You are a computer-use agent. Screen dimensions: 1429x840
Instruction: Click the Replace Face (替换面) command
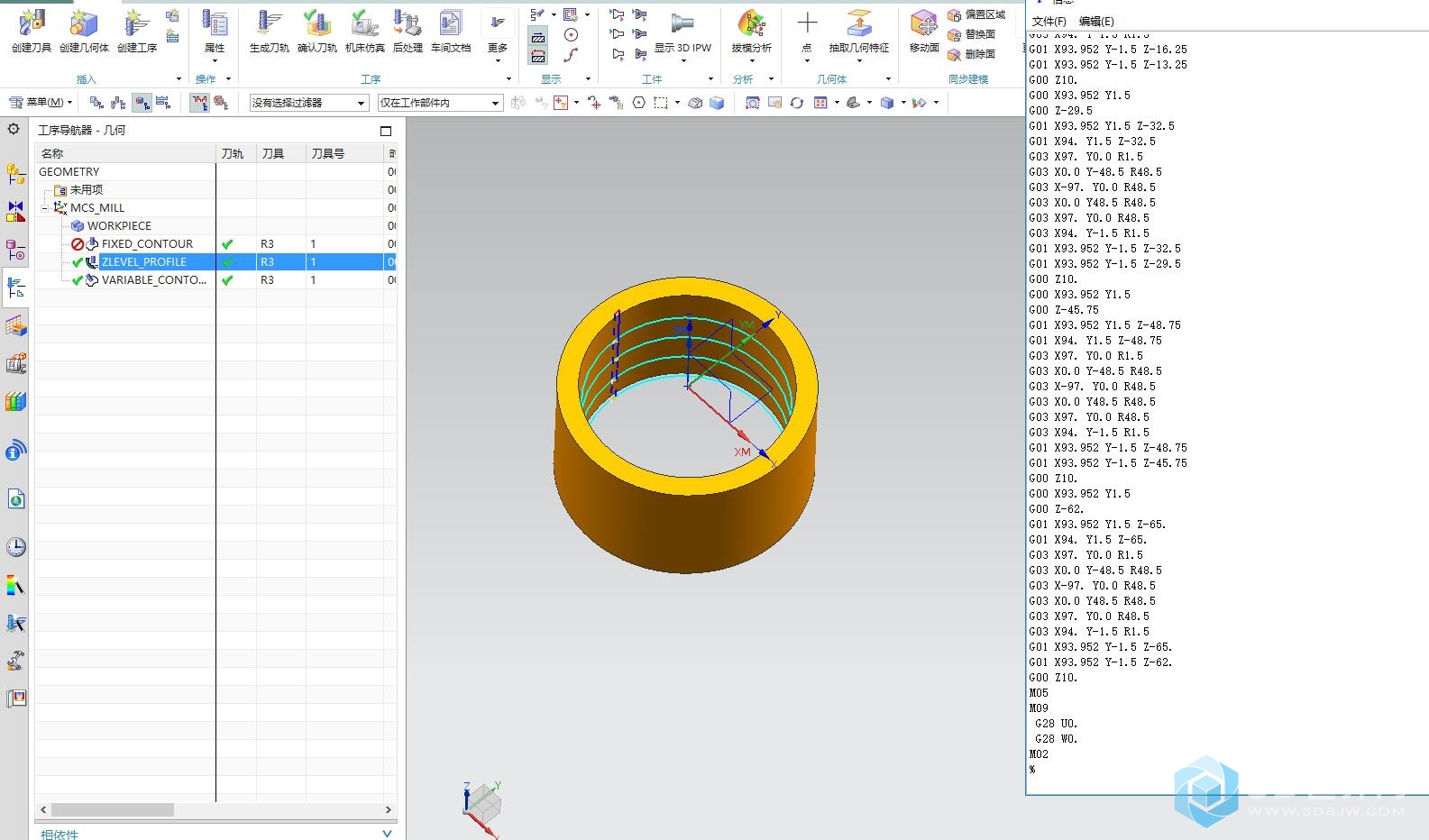point(971,34)
